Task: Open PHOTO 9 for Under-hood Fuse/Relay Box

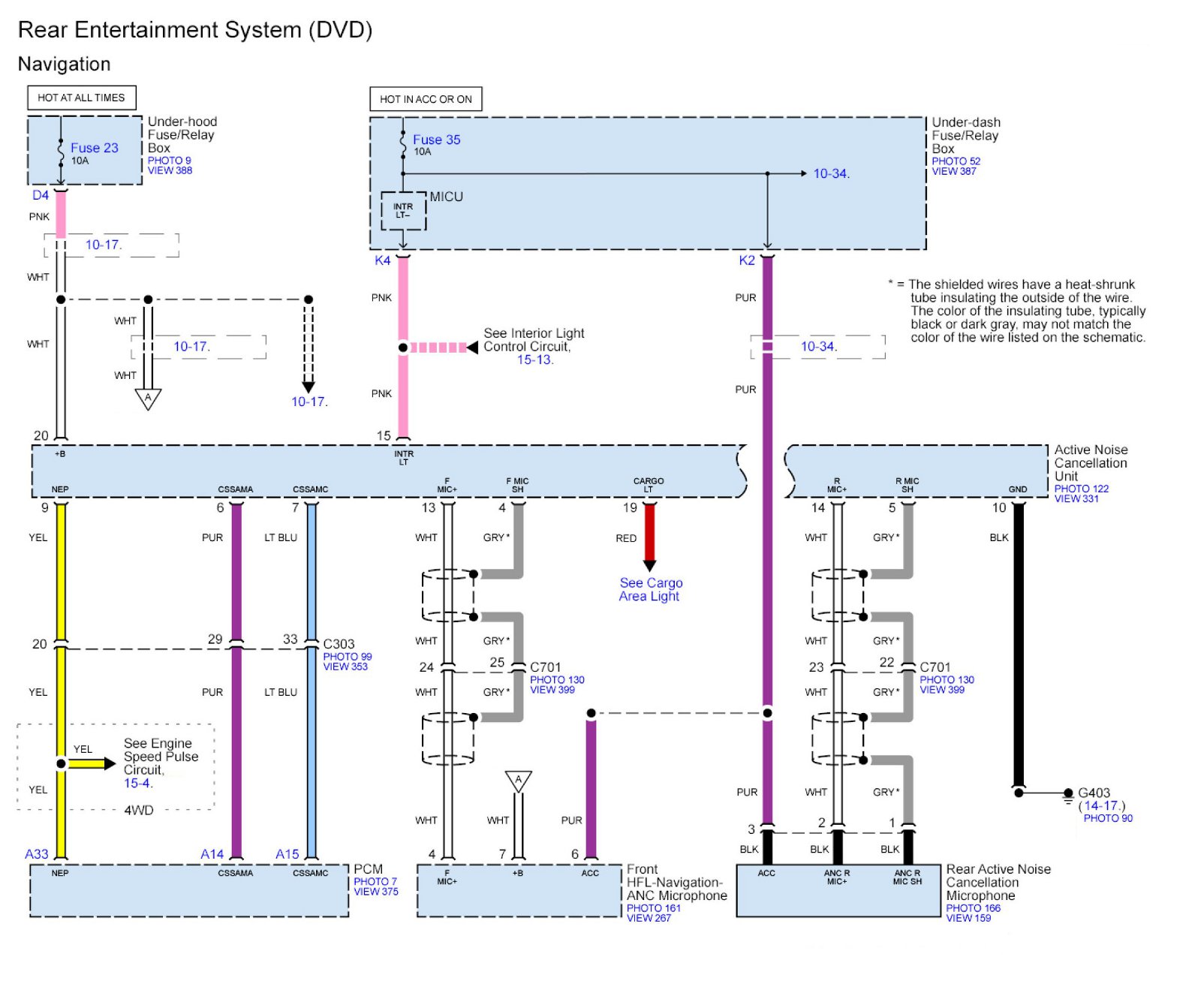Action: click(x=169, y=161)
